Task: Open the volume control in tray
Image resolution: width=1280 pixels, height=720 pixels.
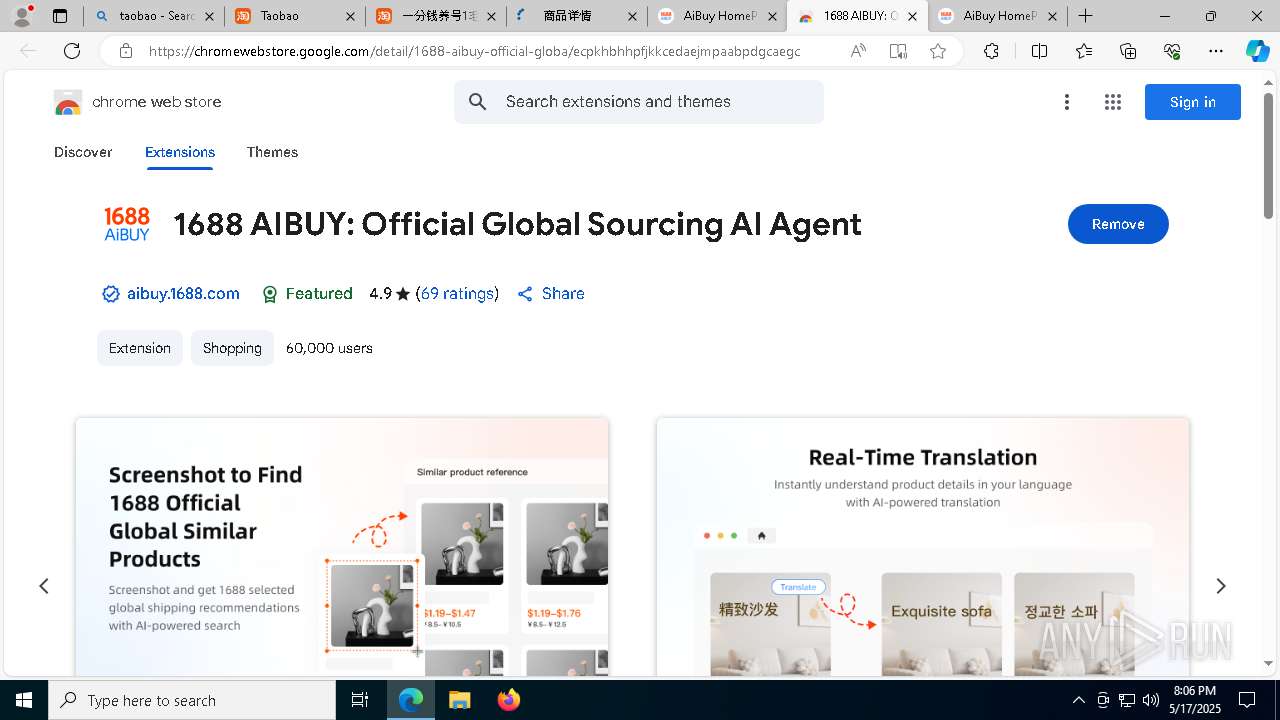Action: 1151,700
